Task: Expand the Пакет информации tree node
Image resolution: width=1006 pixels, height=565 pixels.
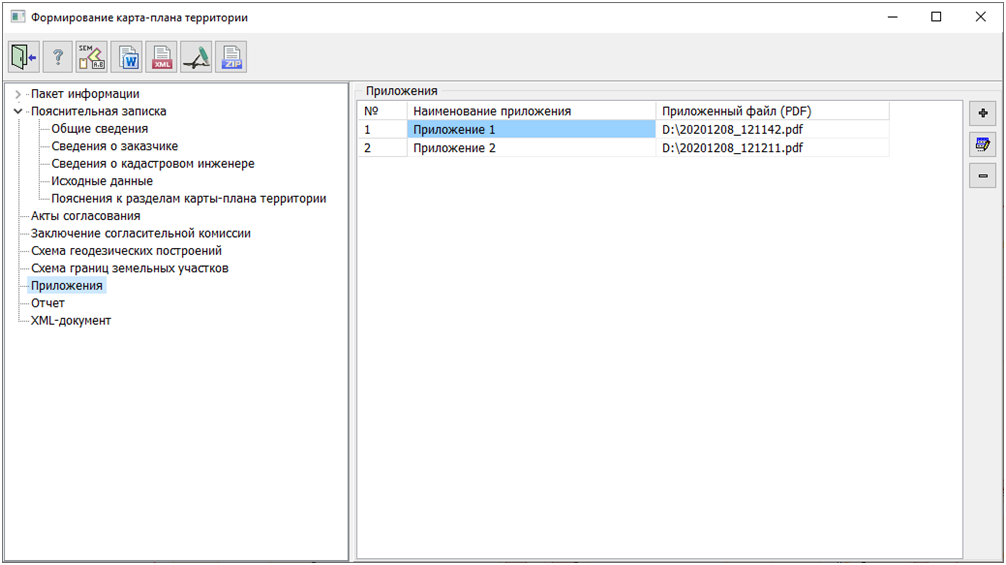Action: (x=18, y=94)
